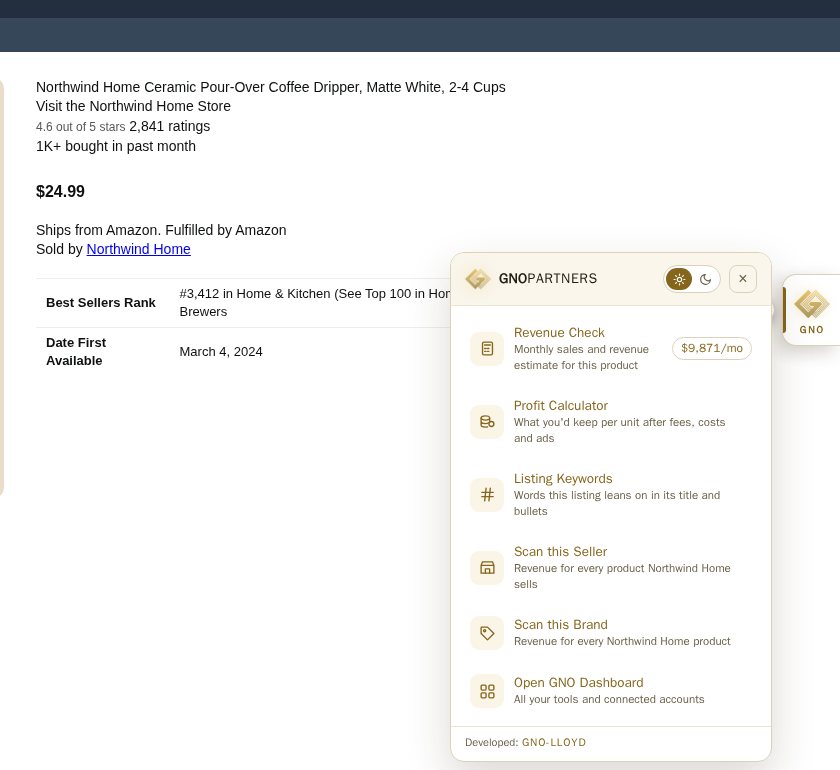840x770 pixels.
Task: Click GNOPARTNERS brand name in header
Action: tap(548, 279)
